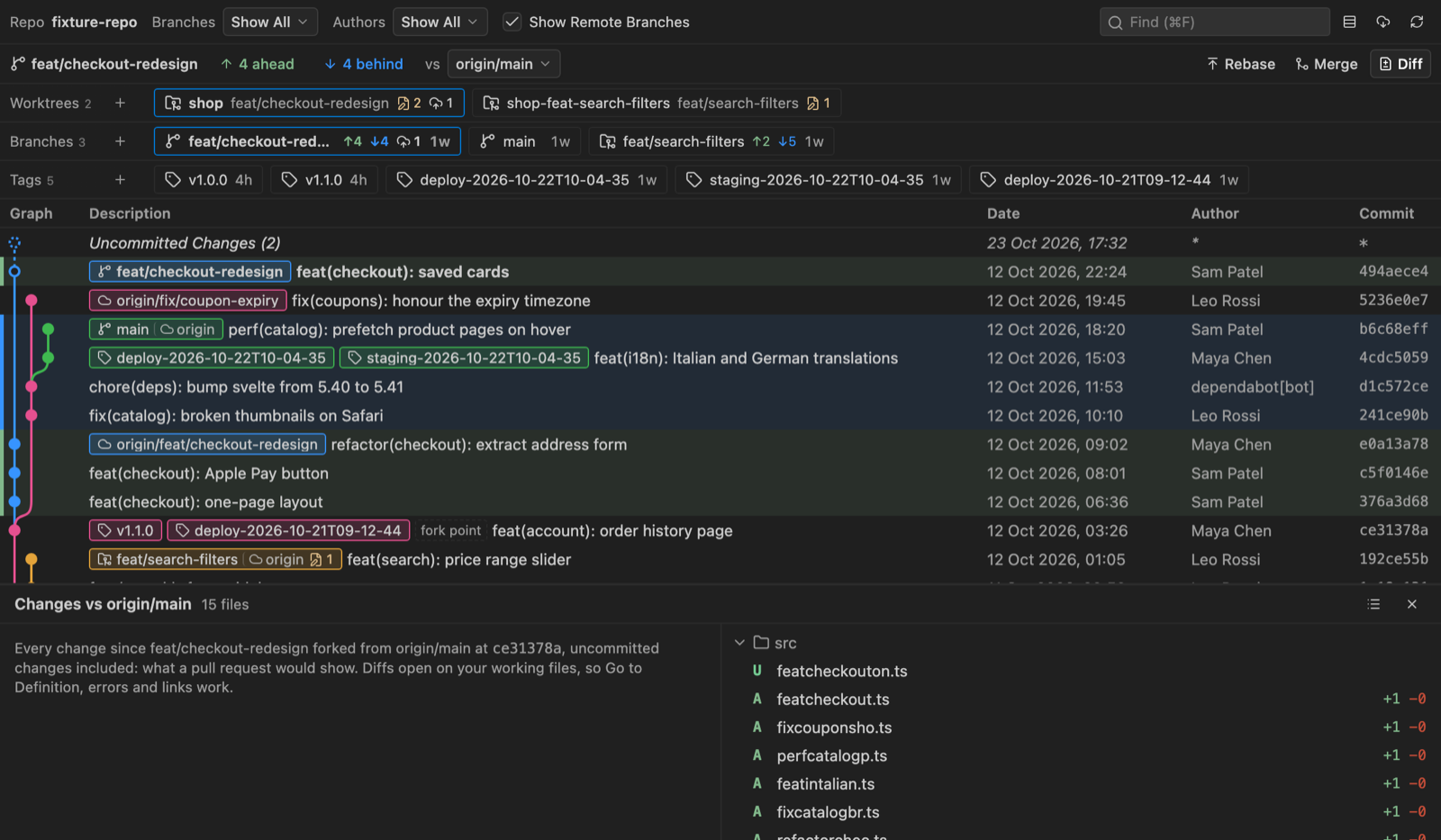
Task: Click the 4 behind indicator
Action: coord(364,64)
